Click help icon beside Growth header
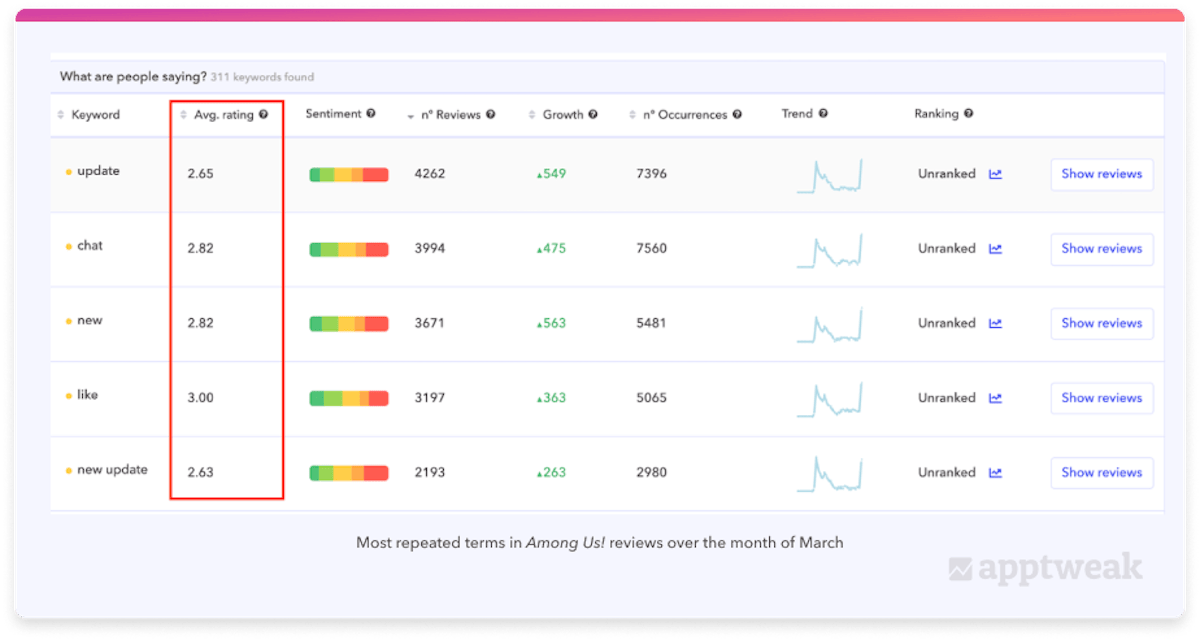1200x640 pixels. pos(593,115)
